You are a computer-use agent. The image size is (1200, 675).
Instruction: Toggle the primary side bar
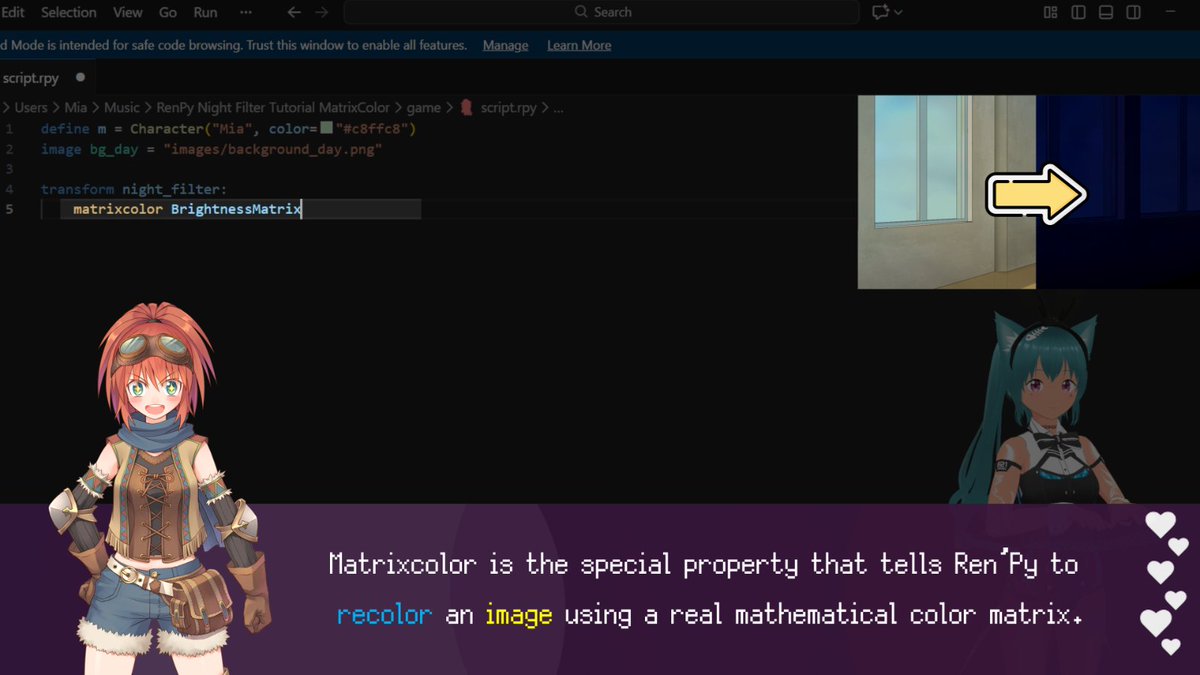click(1078, 12)
